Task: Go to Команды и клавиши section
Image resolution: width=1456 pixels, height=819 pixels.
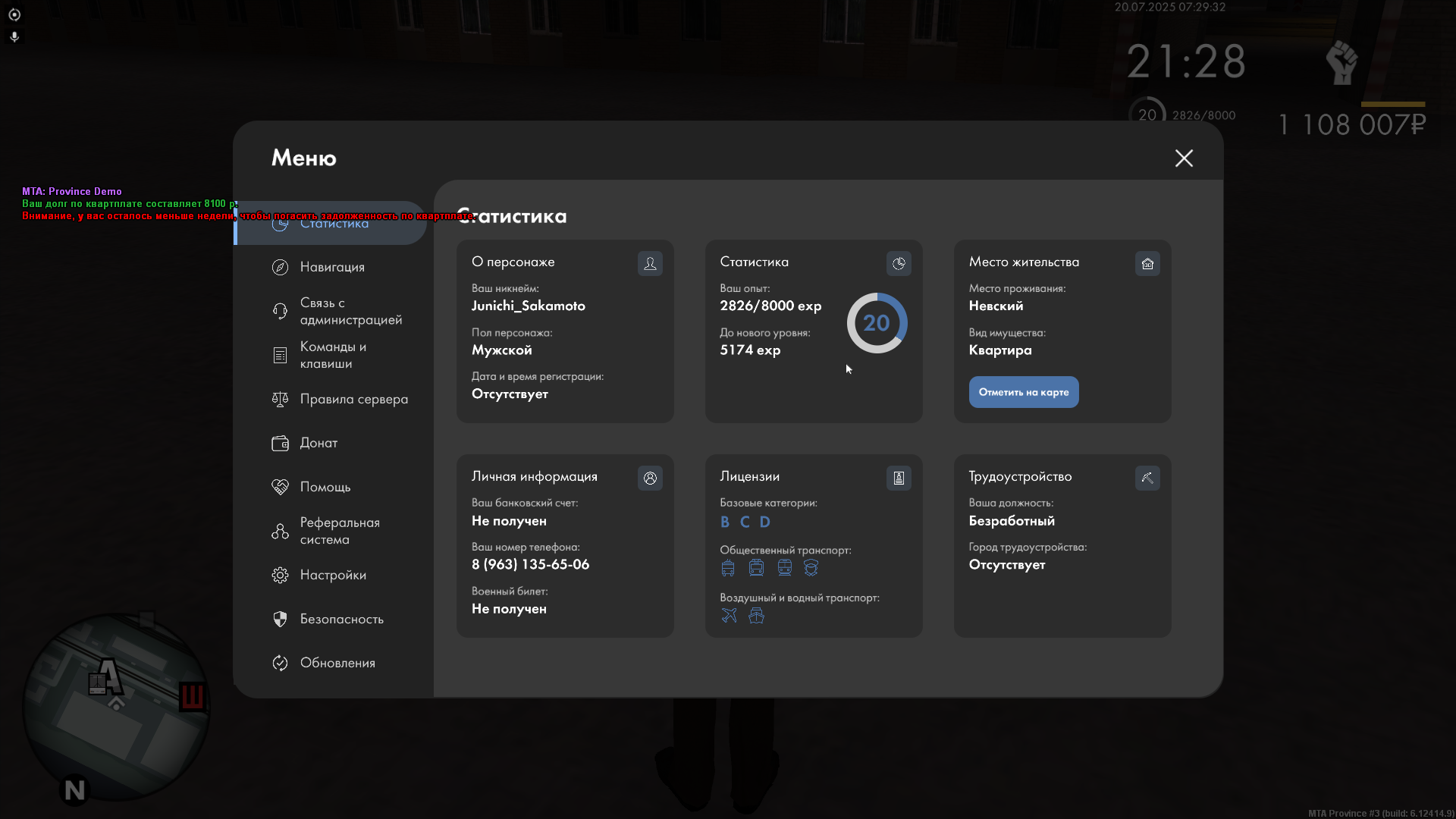Action: [332, 355]
